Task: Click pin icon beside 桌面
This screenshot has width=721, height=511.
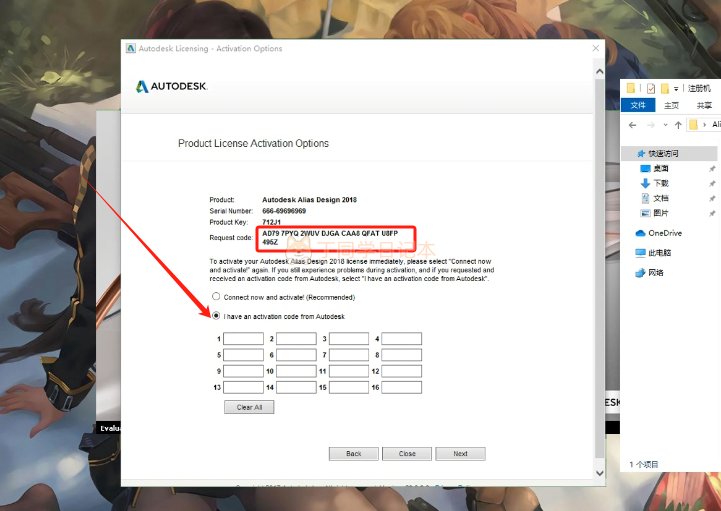Action: (712, 169)
